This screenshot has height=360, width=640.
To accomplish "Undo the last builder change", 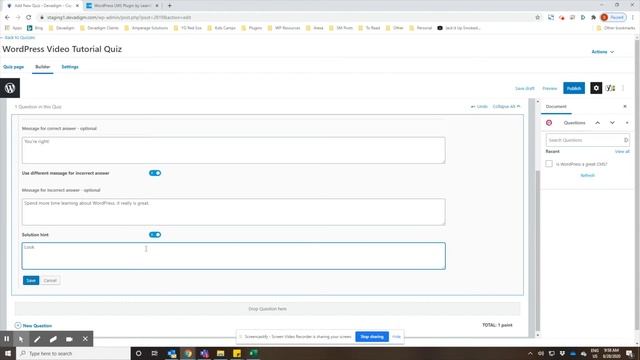I will (x=479, y=107).
